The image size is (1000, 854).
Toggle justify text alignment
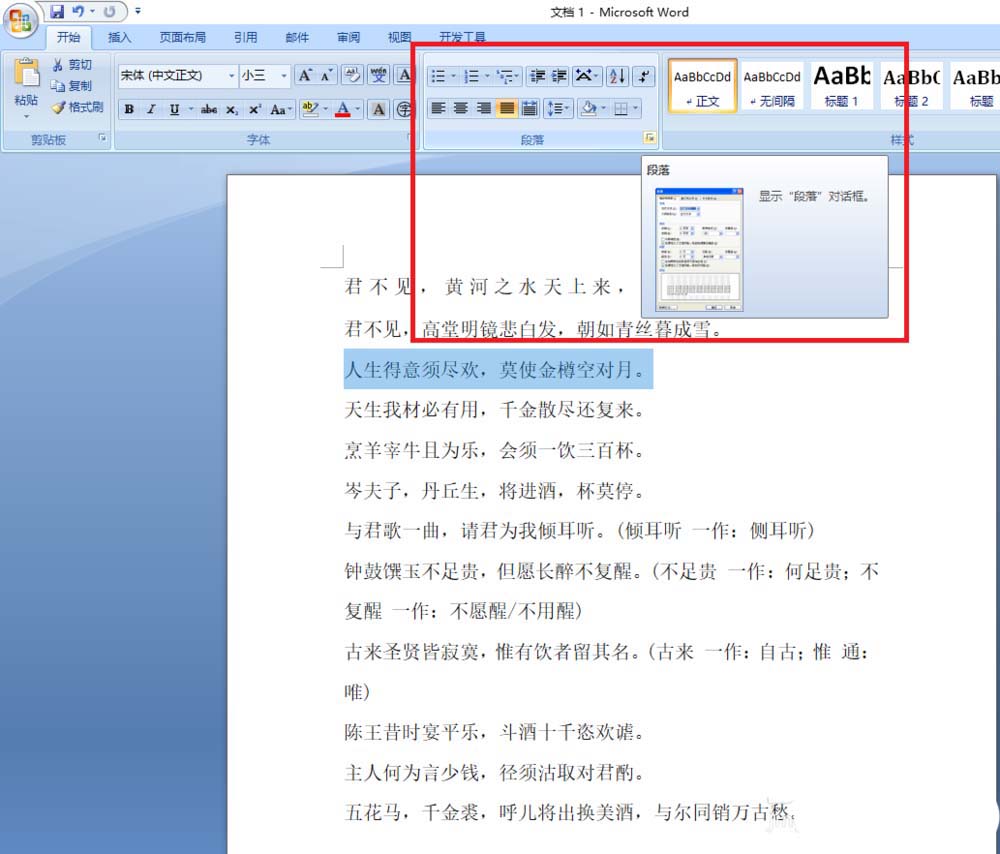[506, 108]
